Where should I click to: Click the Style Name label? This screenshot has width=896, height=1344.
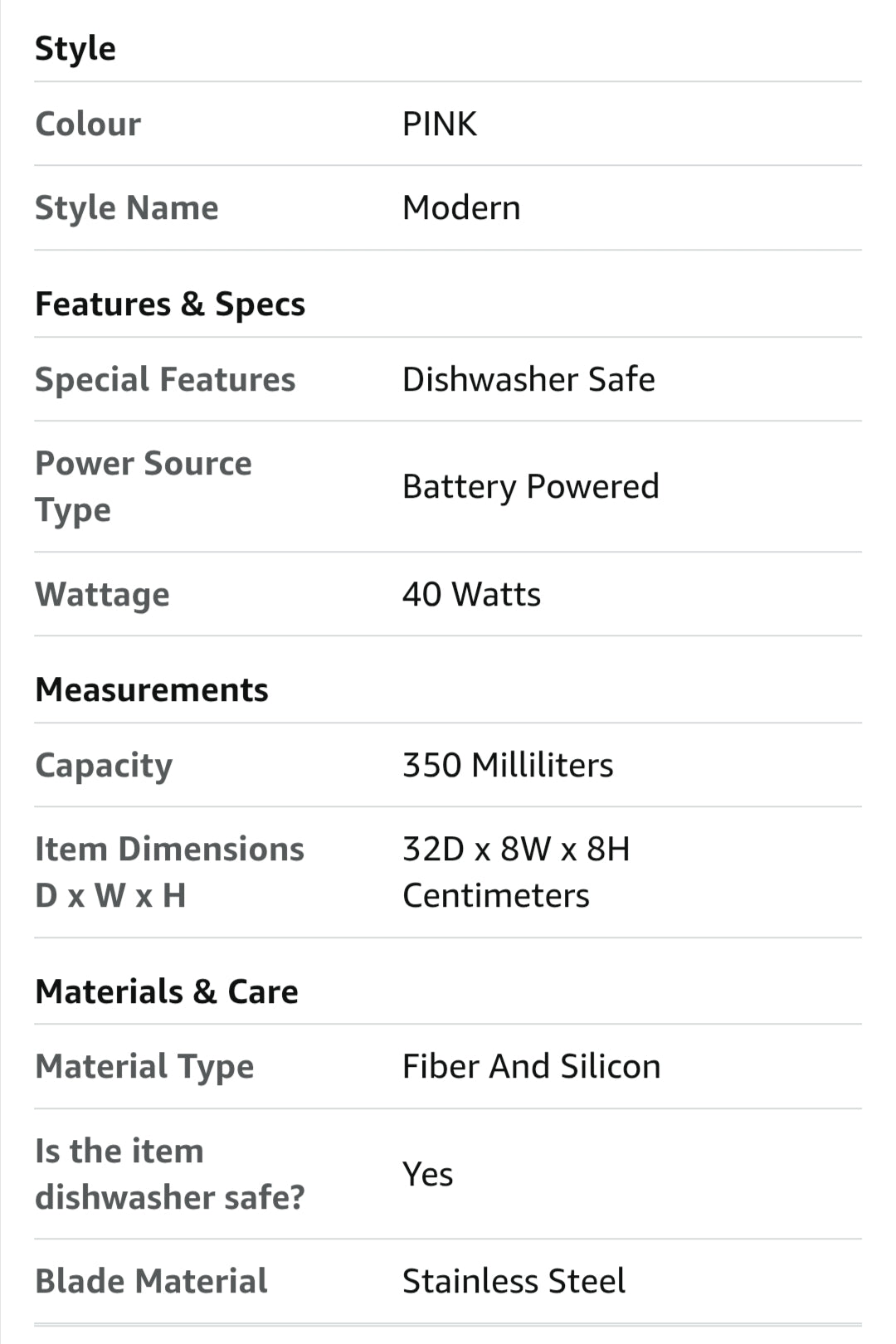[127, 207]
